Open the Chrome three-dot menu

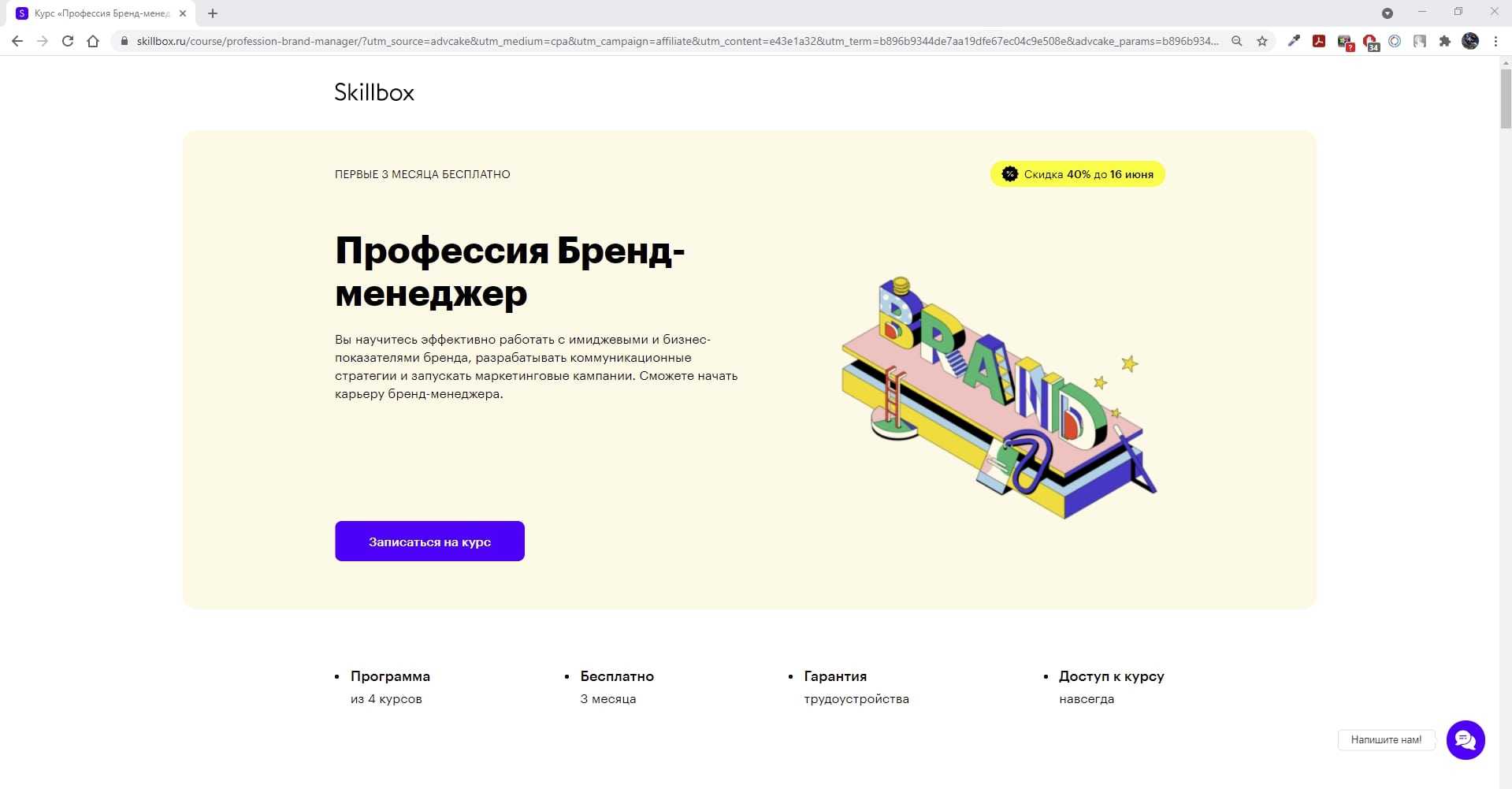click(x=1495, y=41)
